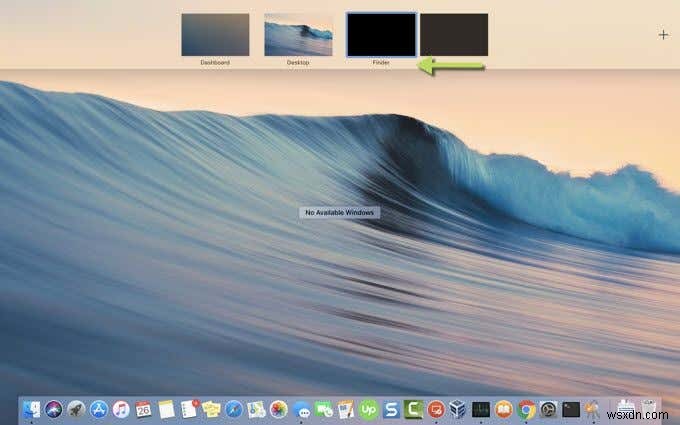
Task: Launch iTunes music app
Action: coord(121,409)
